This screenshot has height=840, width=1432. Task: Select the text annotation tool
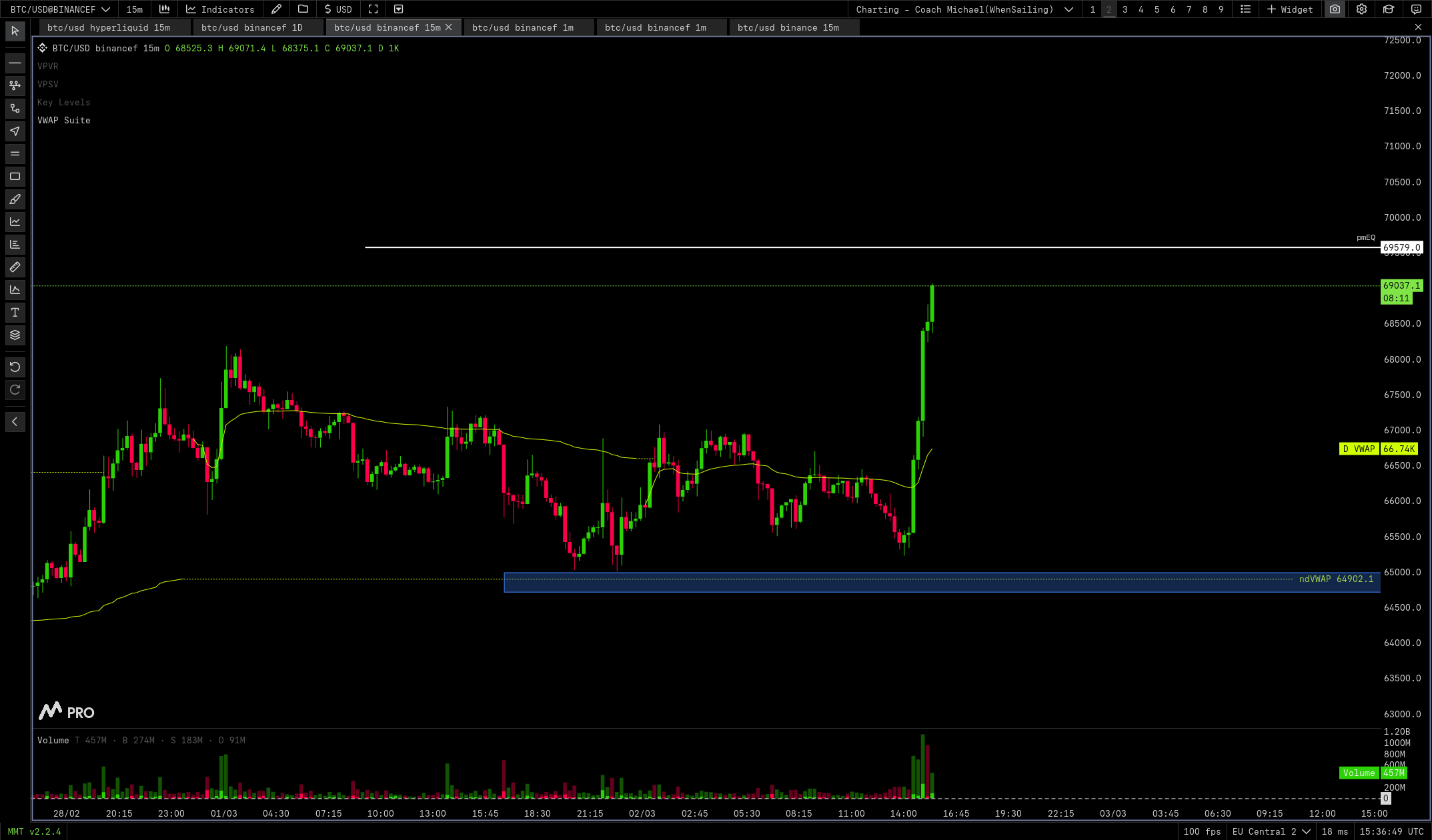pyautogui.click(x=15, y=313)
